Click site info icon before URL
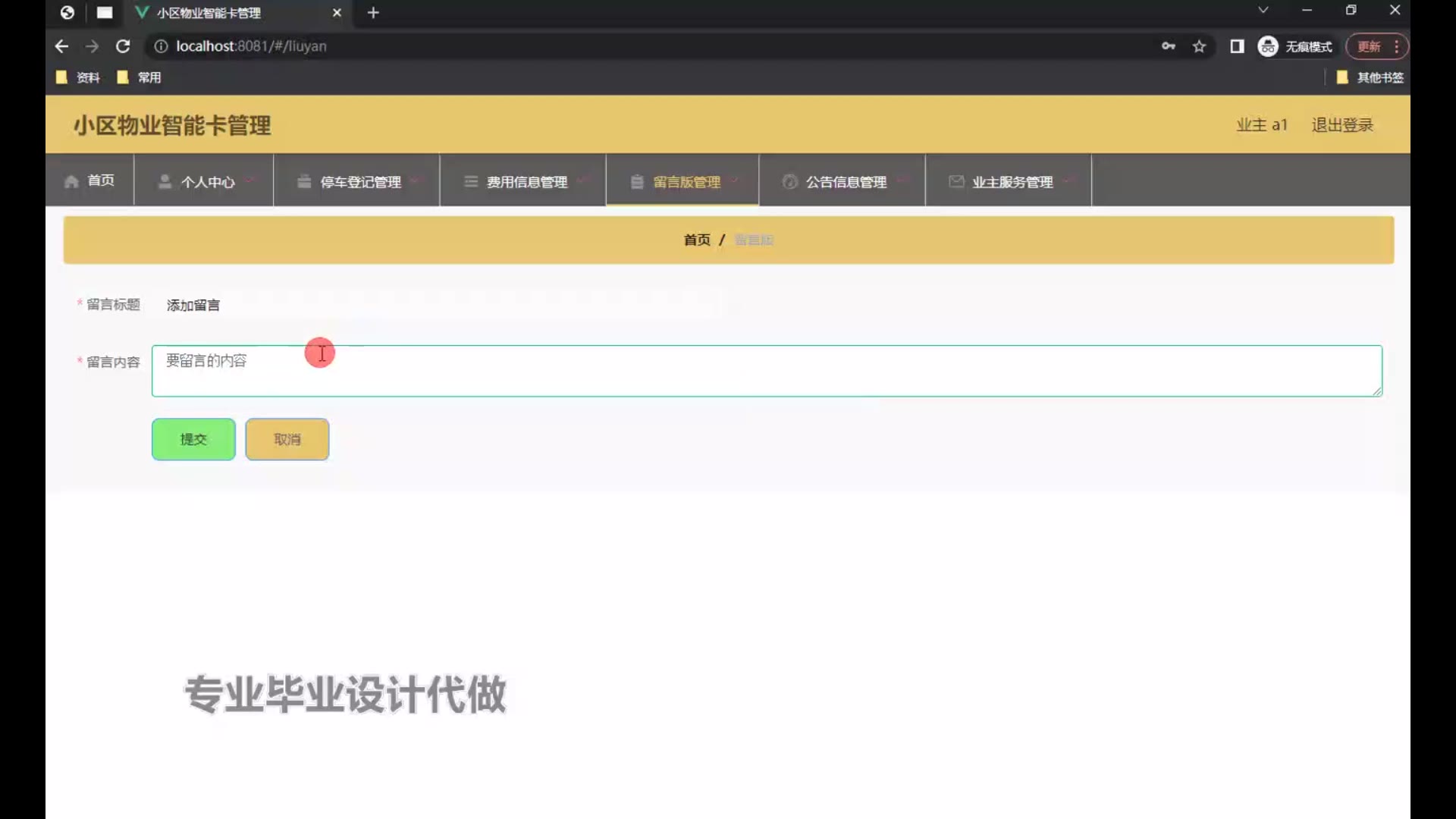Image resolution: width=1456 pixels, height=819 pixels. click(x=161, y=46)
